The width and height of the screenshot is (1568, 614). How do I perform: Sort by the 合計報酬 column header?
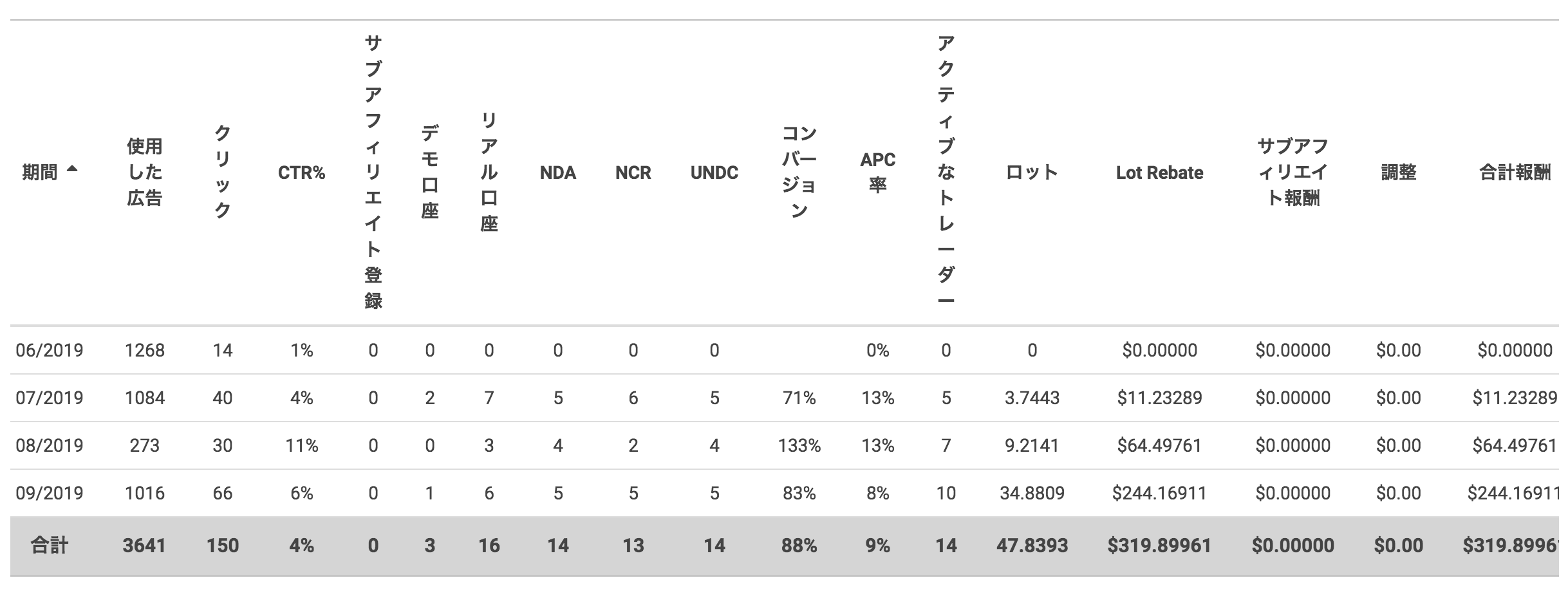[1514, 172]
